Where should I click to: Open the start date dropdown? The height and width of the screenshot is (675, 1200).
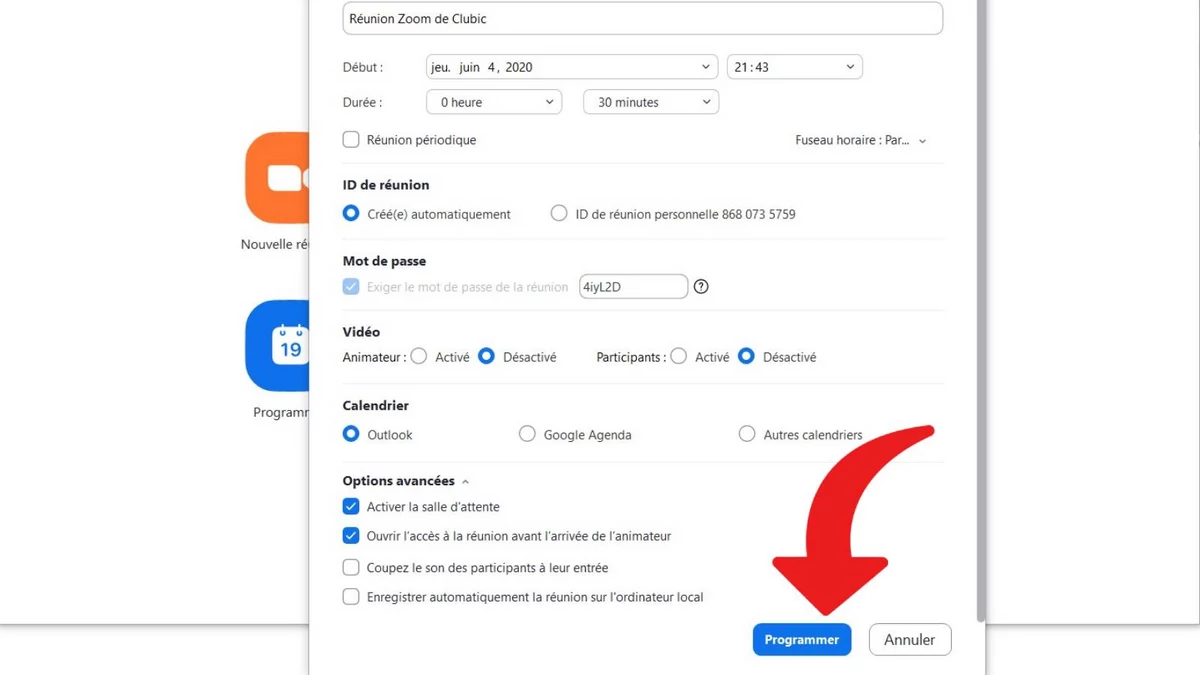(572, 67)
